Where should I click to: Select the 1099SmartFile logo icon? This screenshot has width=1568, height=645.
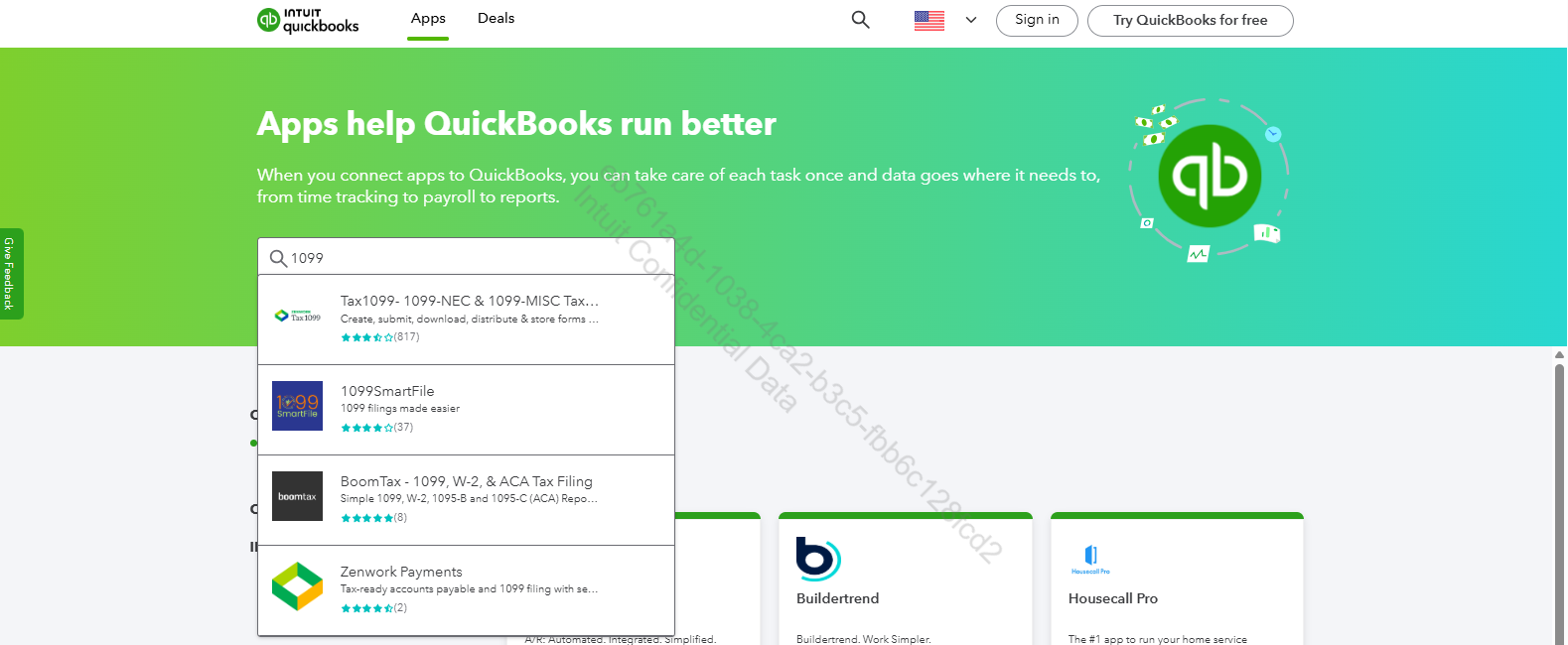[297, 406]
